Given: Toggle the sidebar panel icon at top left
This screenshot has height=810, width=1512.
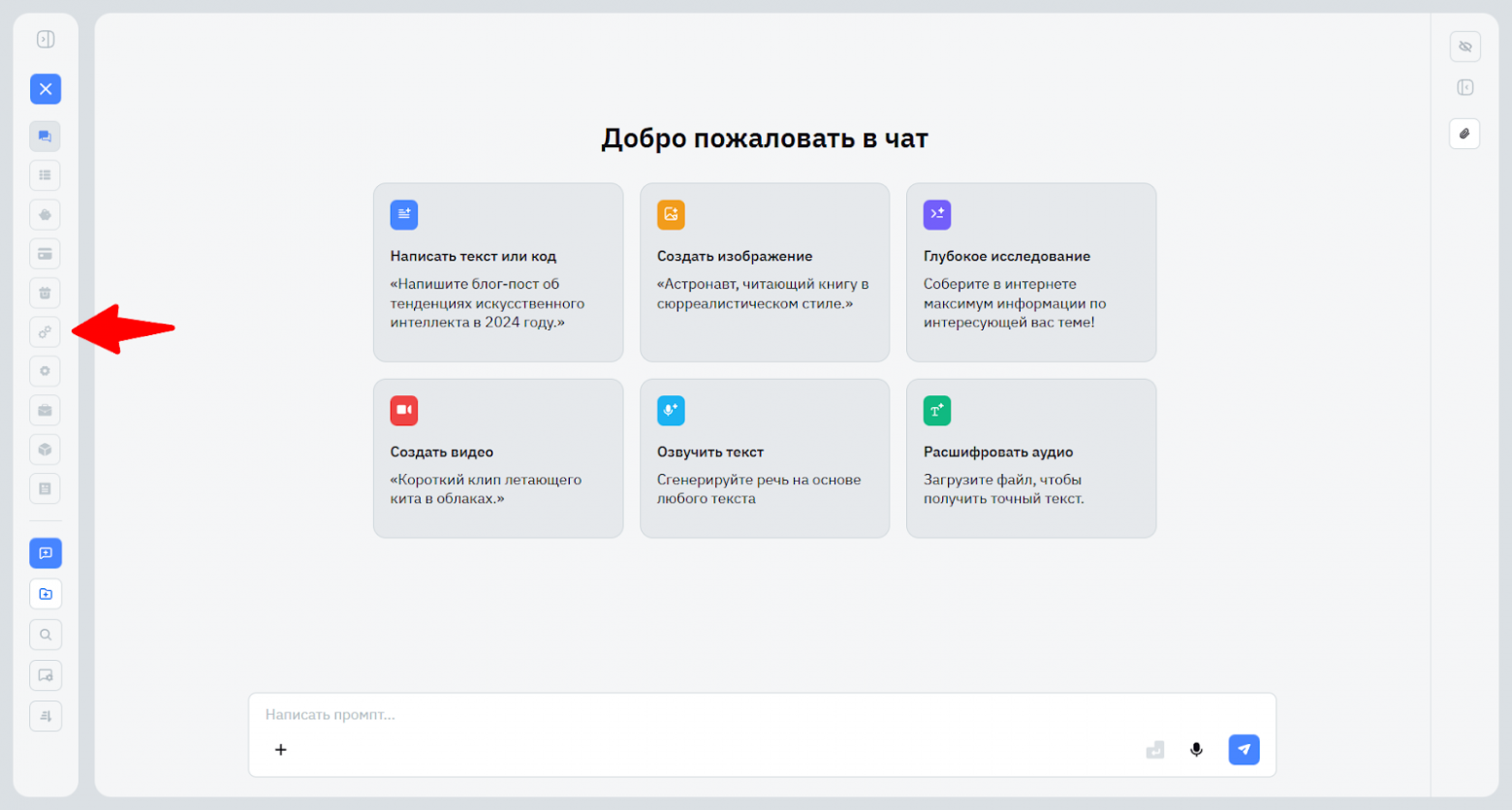Looking at the screenshot, I should 45,39.
